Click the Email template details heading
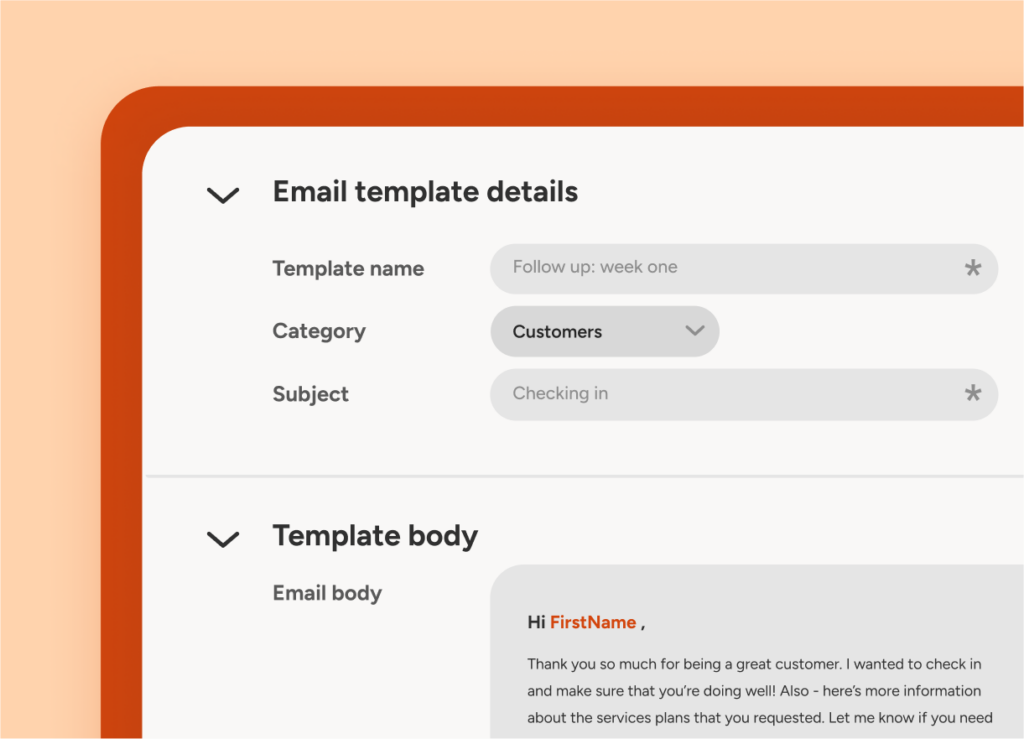 [425, 192]
